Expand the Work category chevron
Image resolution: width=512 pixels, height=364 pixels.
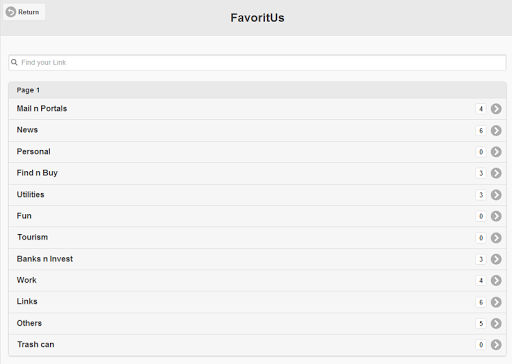click(x=496, y=280)
